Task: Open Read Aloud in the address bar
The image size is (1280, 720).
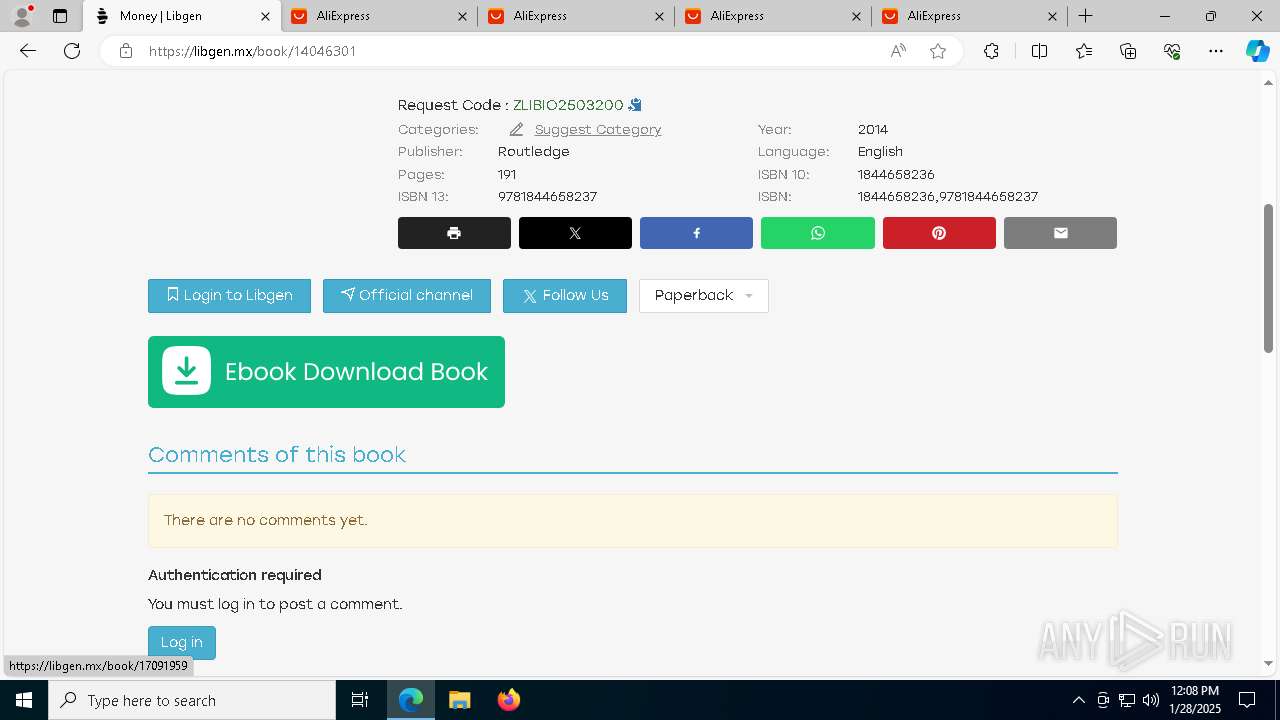Action: (x=898, y=51)
